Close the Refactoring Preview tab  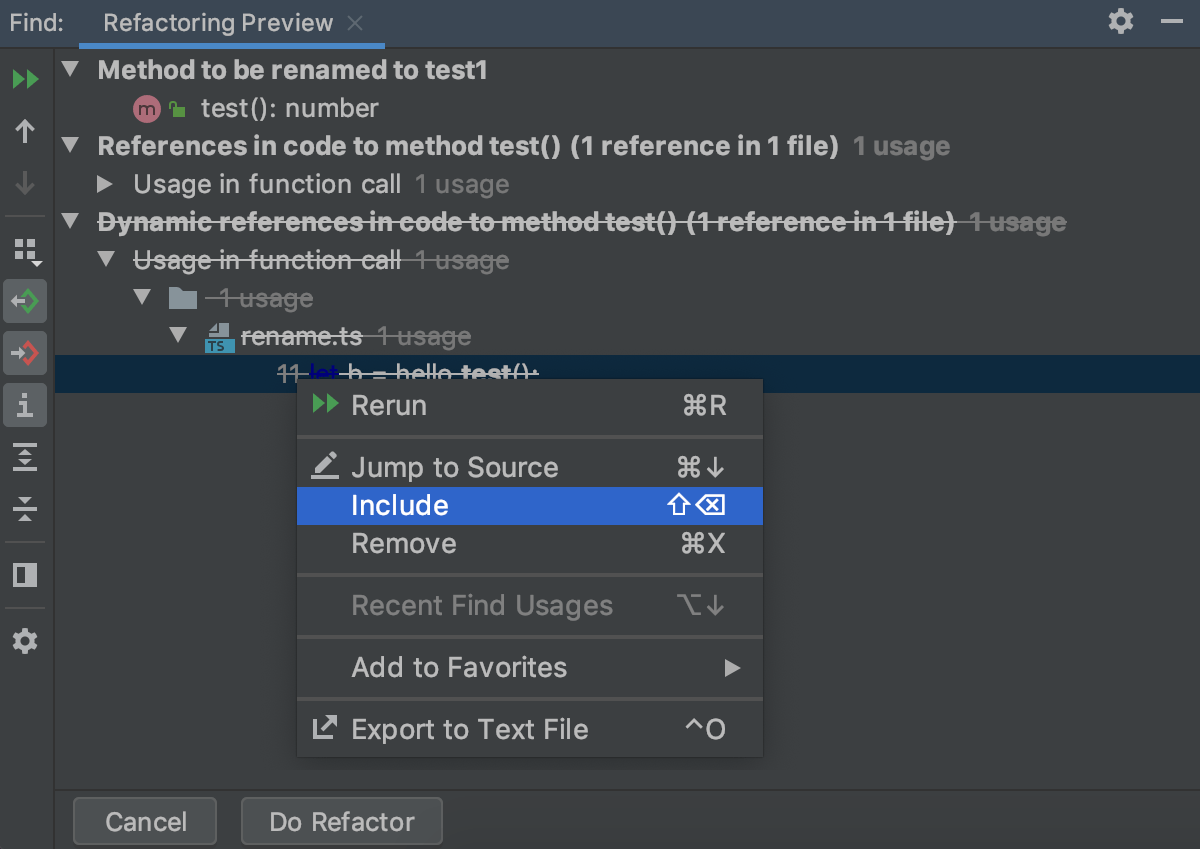355,23
